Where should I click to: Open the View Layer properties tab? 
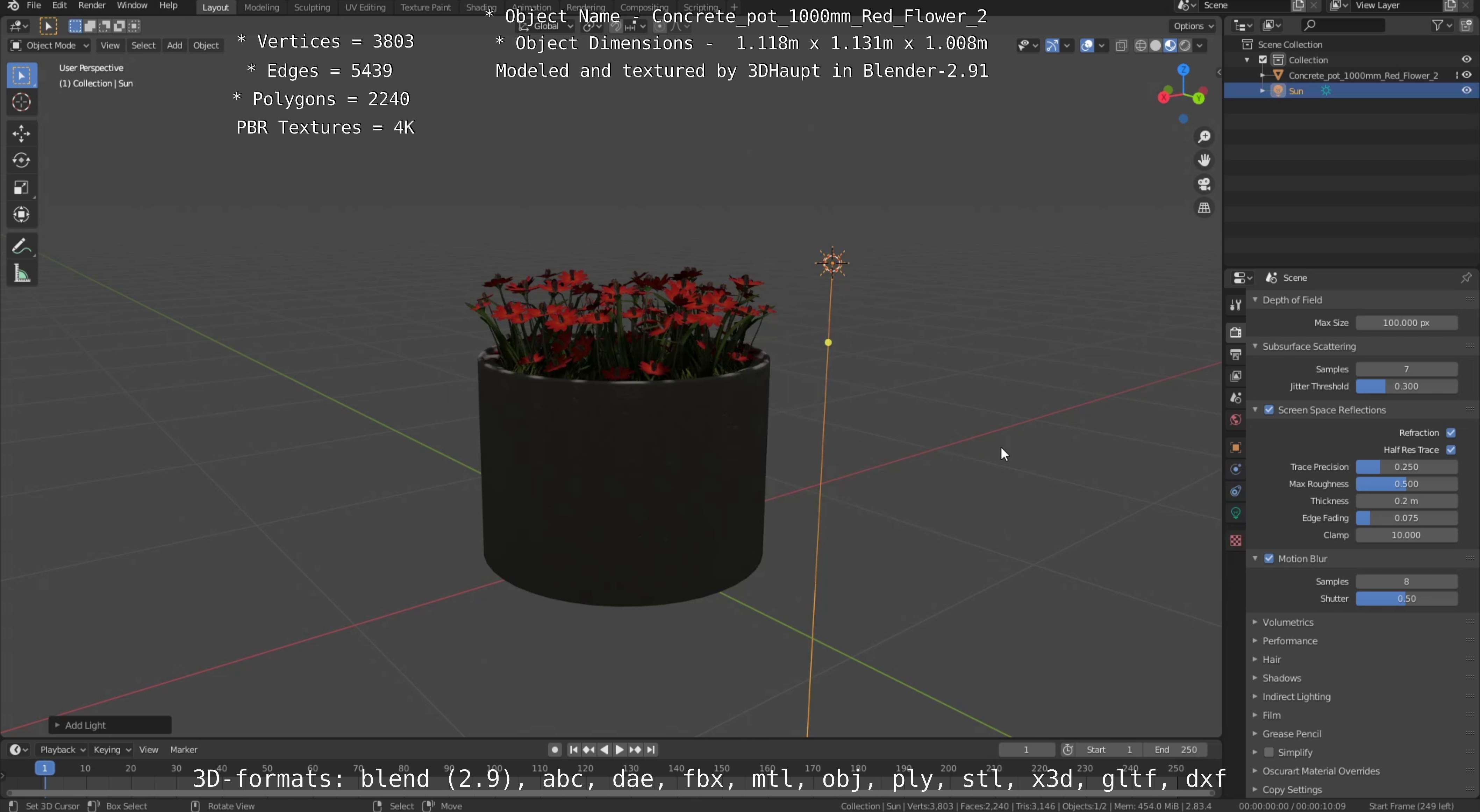tap(1236, 376)
